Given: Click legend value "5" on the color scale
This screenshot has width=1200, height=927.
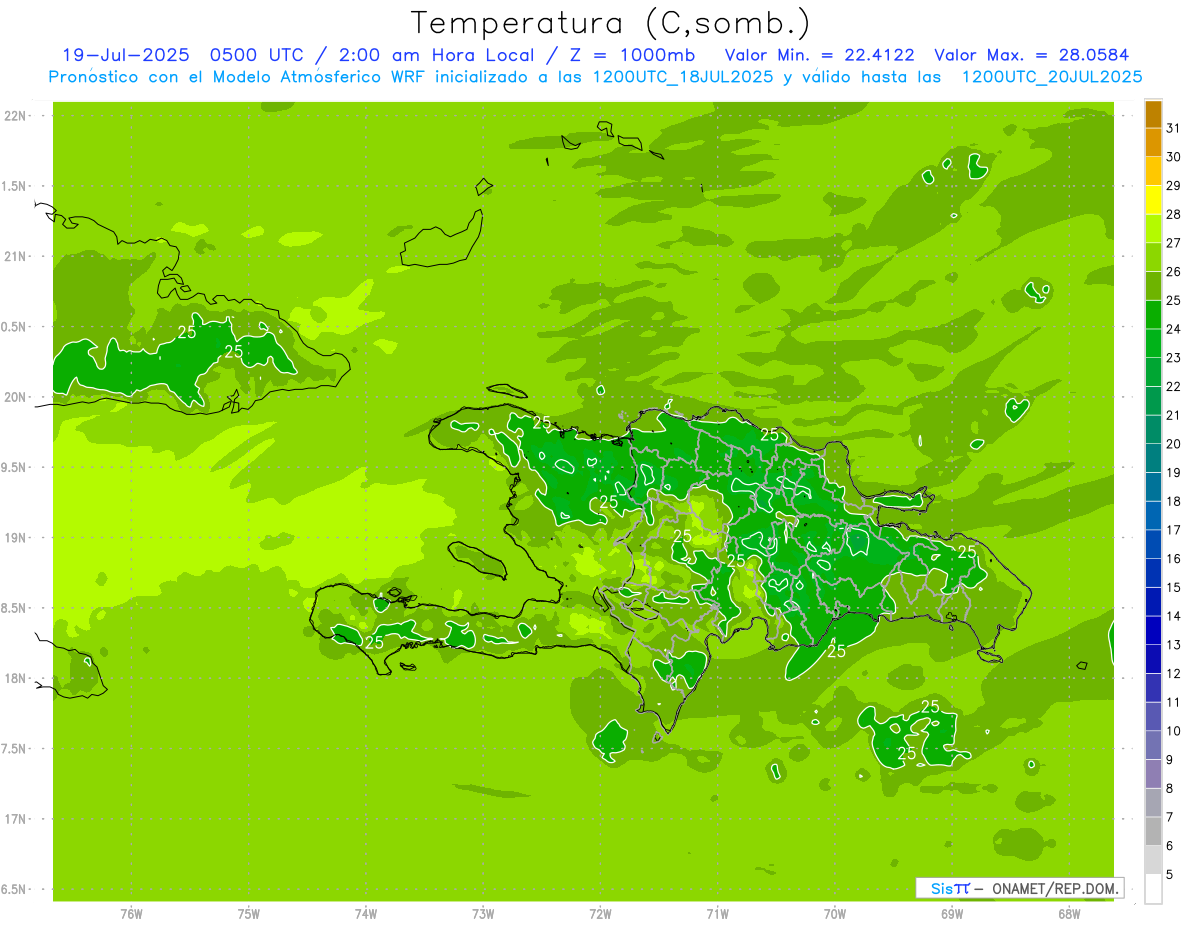Looking at the screenshot, I should coord(1170,875).
